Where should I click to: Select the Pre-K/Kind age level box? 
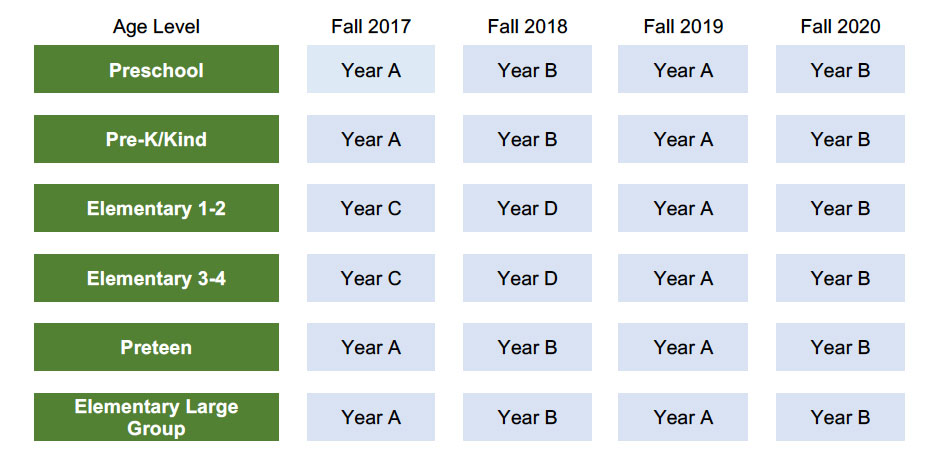[156, 139]
